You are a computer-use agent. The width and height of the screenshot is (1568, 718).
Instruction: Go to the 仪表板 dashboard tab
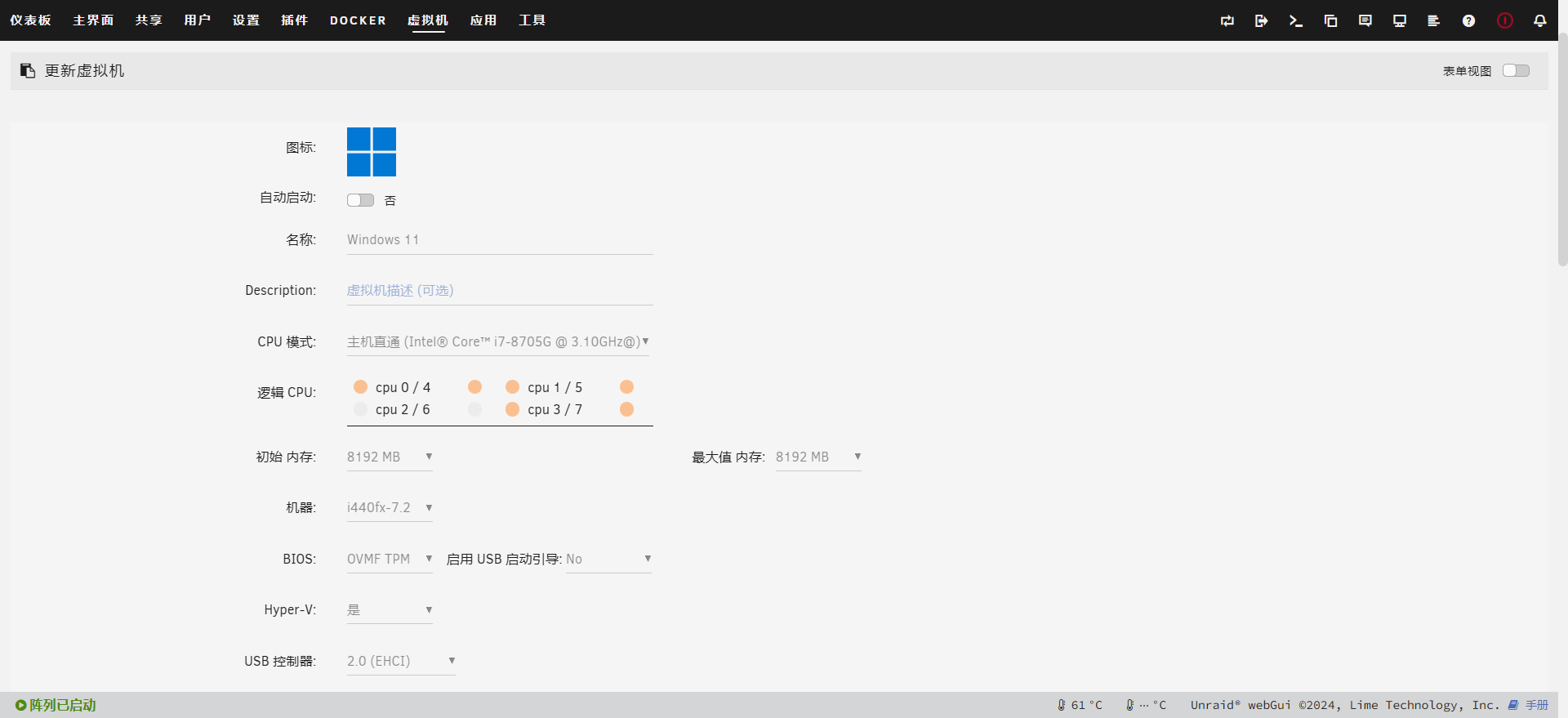(x=31, y=20)
